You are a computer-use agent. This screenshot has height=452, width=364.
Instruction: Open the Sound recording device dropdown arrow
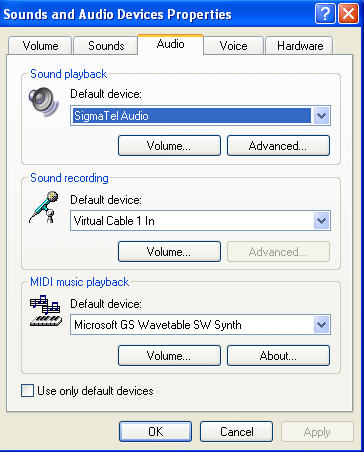(x=321, y=220)
